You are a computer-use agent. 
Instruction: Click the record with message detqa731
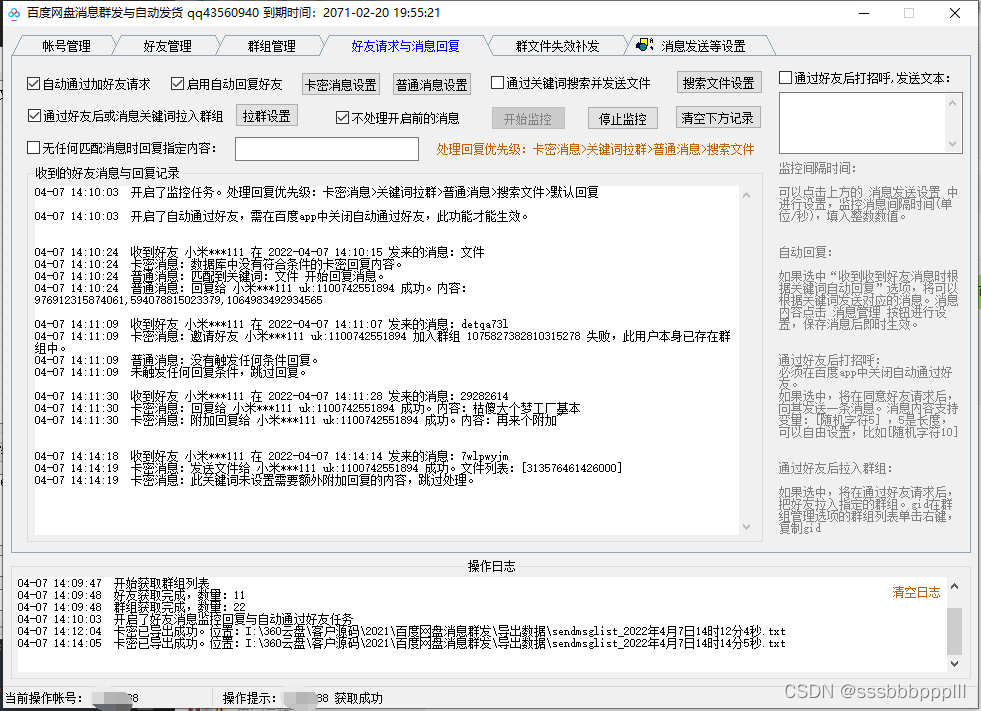pos(271,324)
